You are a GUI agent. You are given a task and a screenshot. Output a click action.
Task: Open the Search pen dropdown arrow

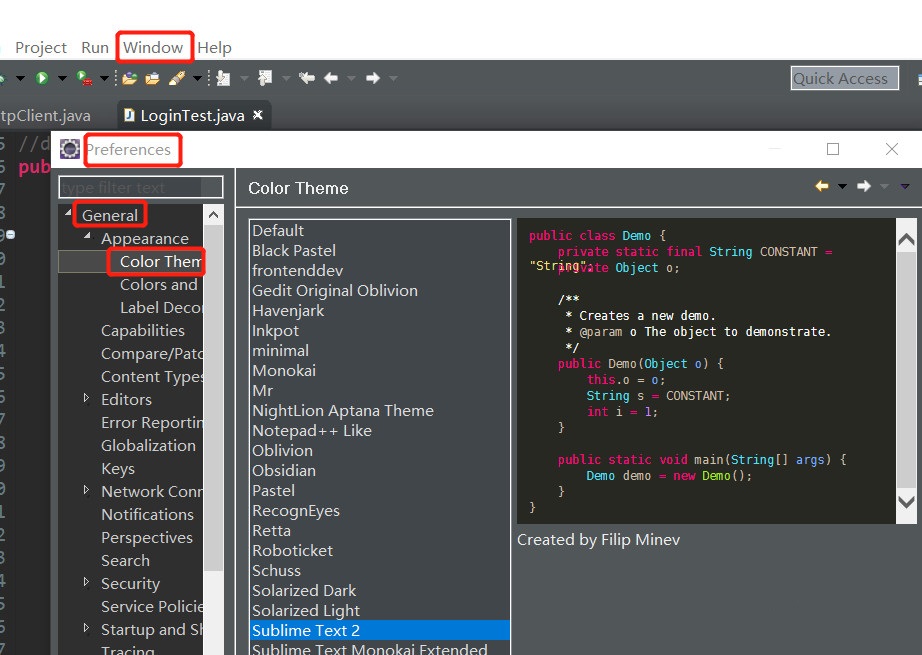(197, 78)
